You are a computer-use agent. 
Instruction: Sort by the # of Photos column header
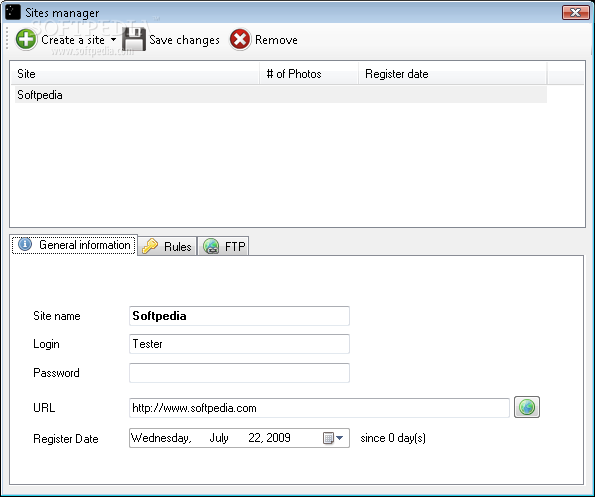(309, 74)
